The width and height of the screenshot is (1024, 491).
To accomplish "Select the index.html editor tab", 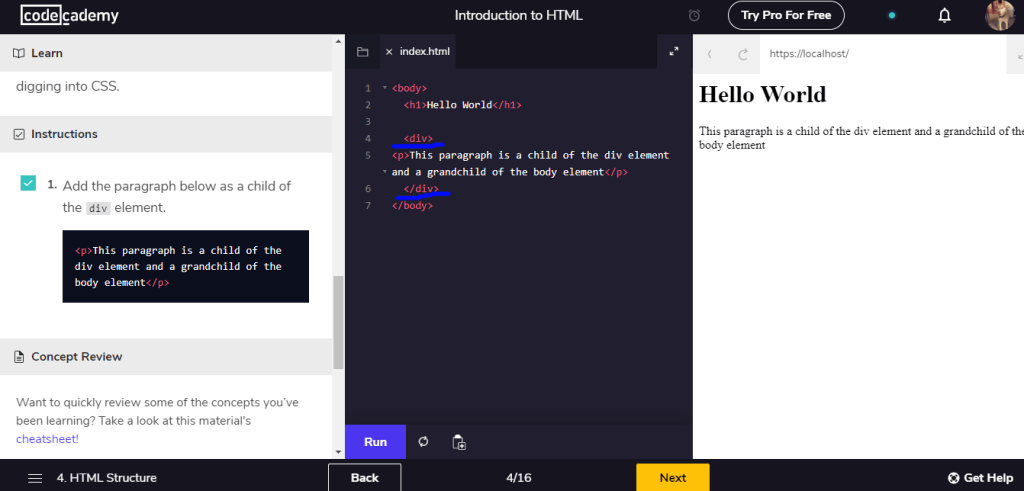I will (424, 52).
